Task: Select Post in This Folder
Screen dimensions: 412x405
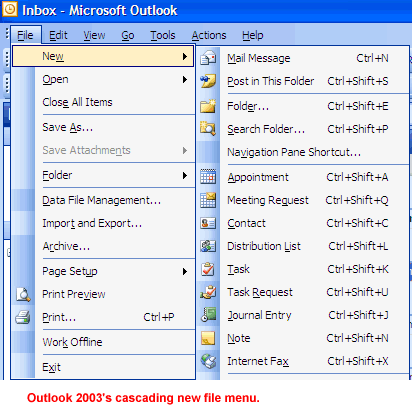Action: [303, 81]
